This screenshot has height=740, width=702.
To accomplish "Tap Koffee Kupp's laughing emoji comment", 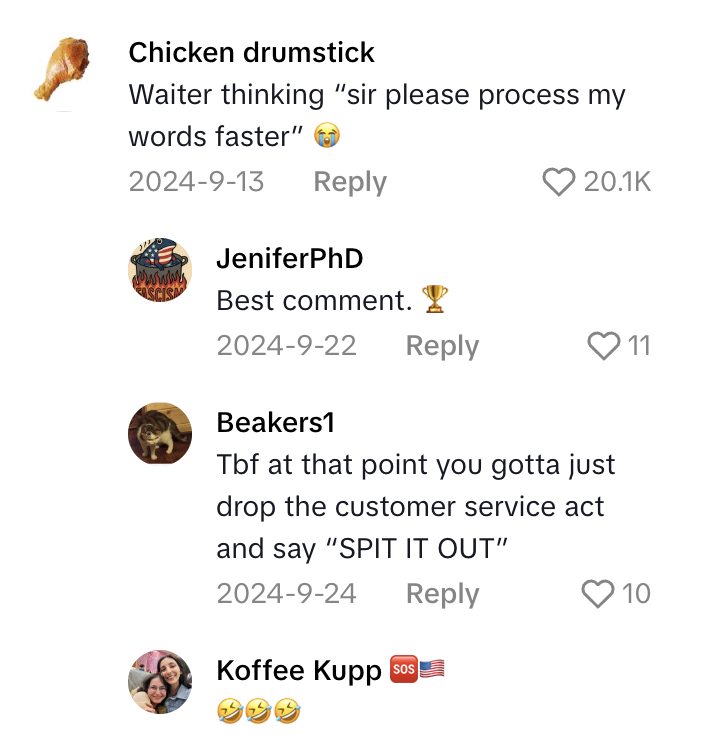I will tap(259, 712).
